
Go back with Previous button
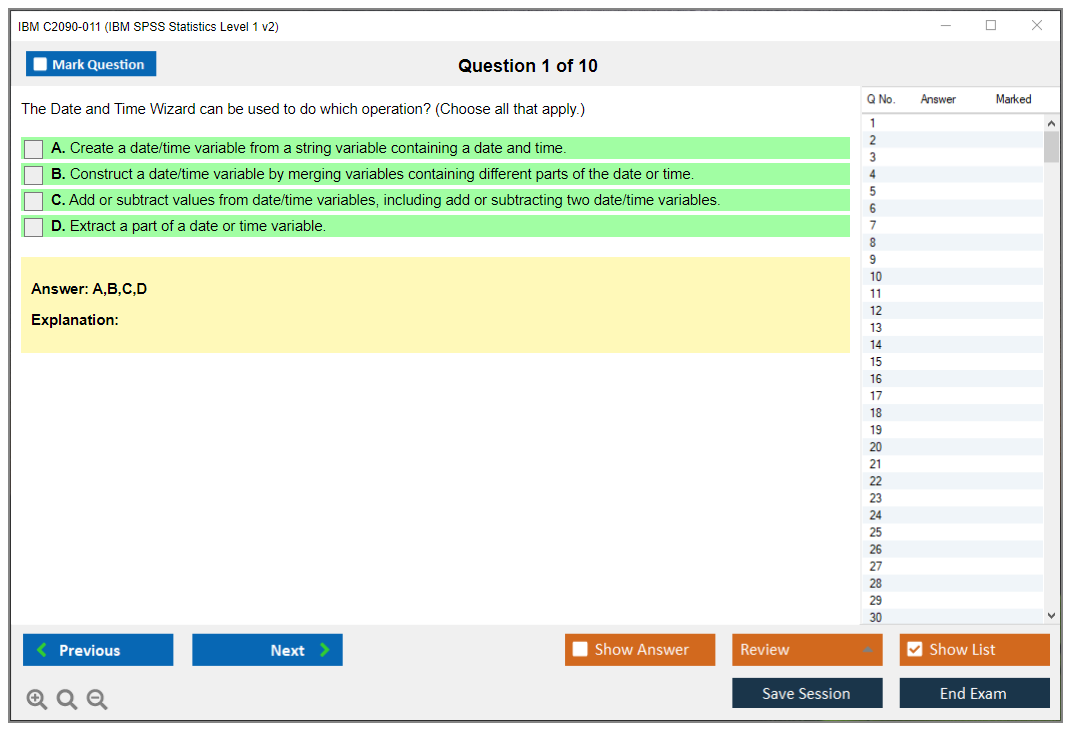tap(98, 650)
